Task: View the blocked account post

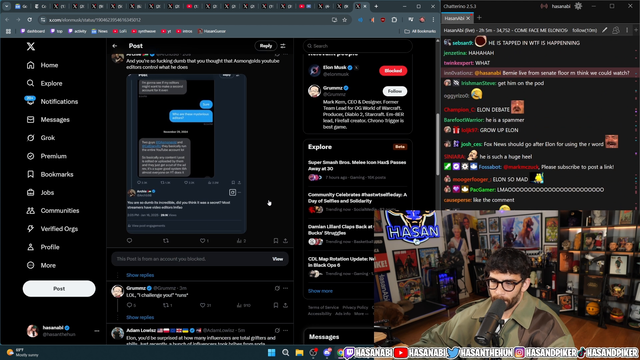Action: point(278,259)
